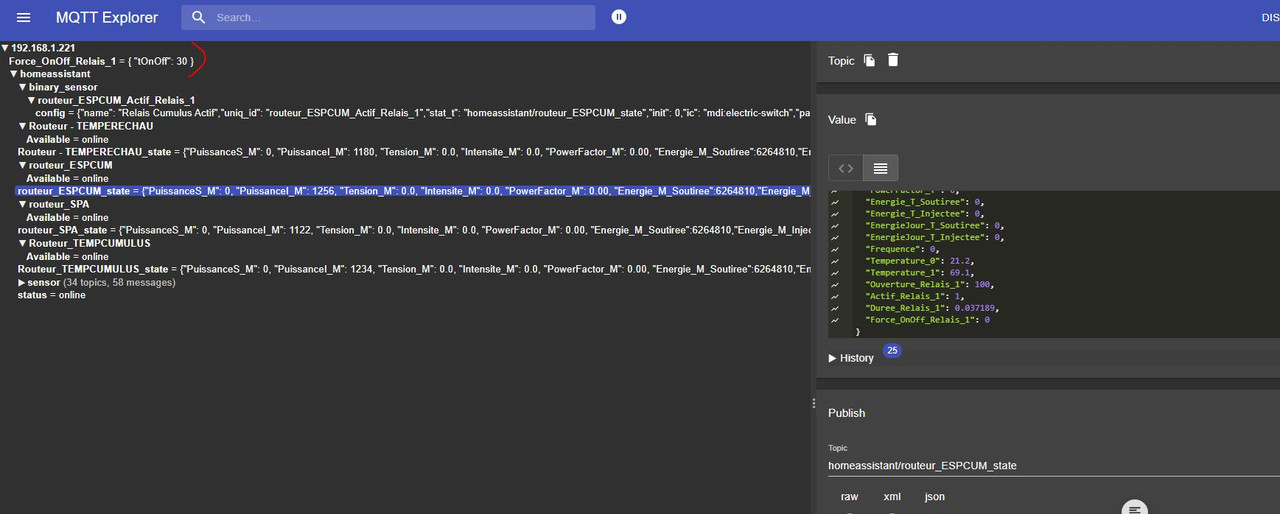The height and width of the screenshot is (514, 1280).
Task: Switch value view to raw lines mode
Action: (880, 168)
